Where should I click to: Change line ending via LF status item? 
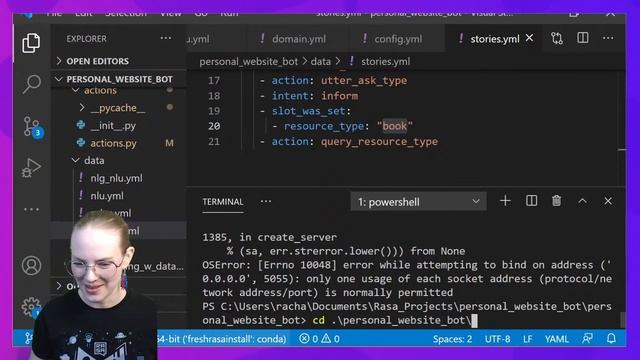click(527, 339)
